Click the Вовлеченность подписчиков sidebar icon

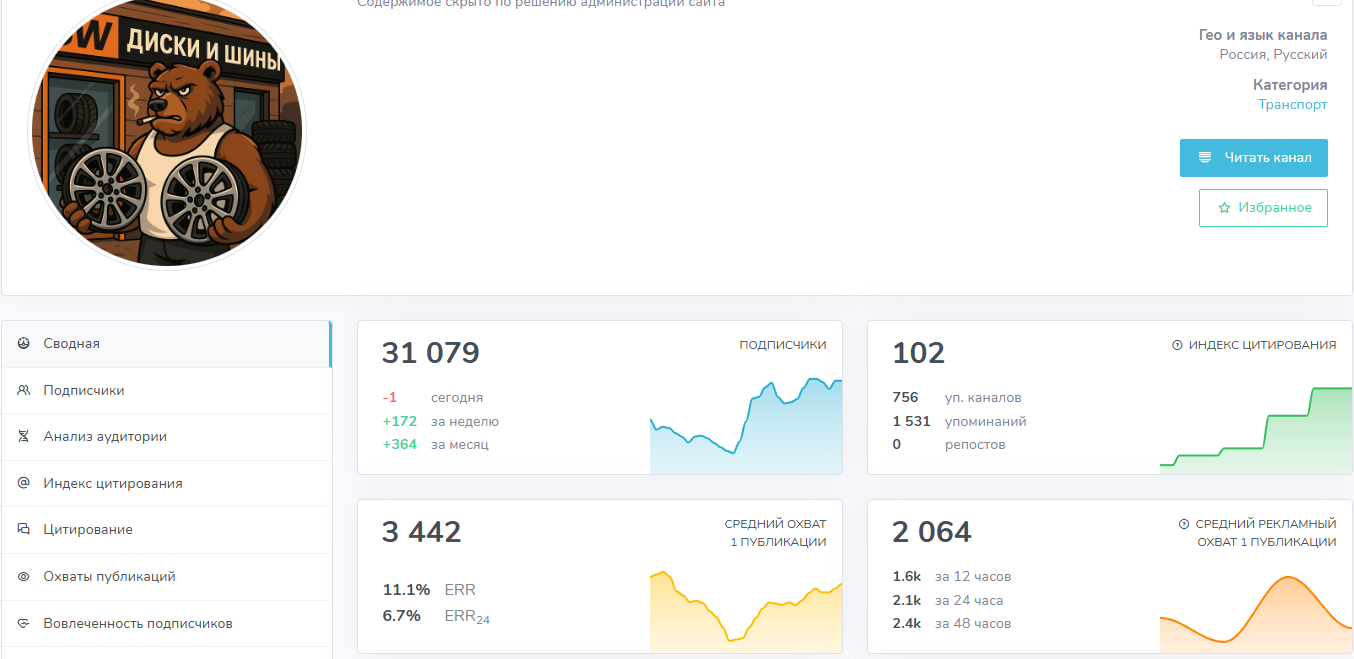click(23, 624)
